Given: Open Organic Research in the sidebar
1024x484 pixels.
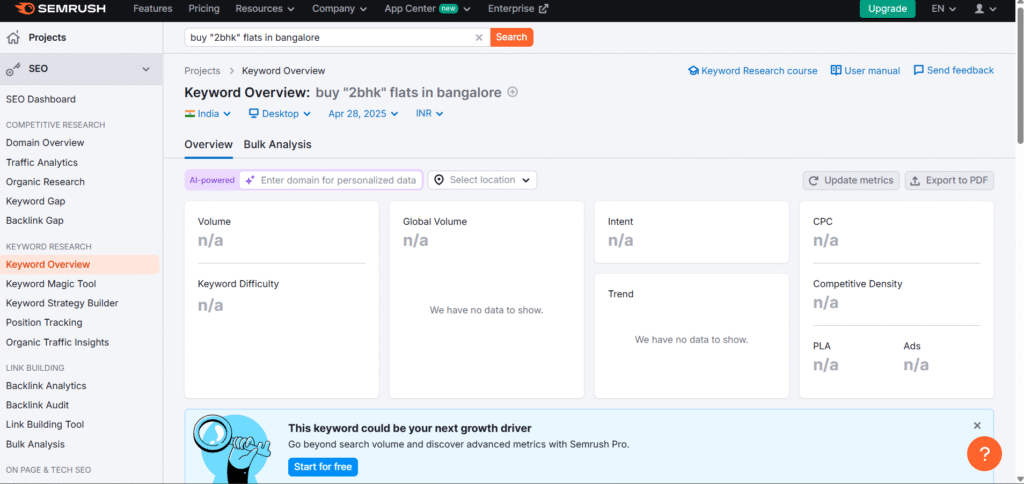Looking at the screenshot, I should point(45,182).
